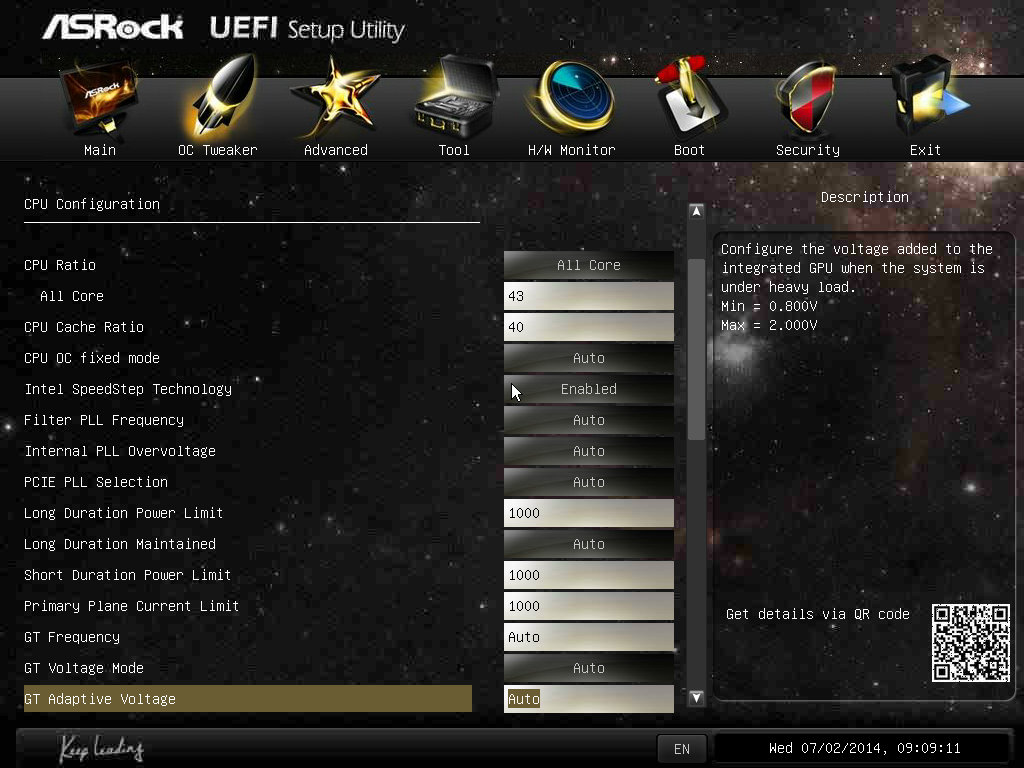The width and height of the screenshot is (1024, 768).
Task: Select the Short Duration Power Limit label
Action: pyautogui.click(x=127, y=575)
